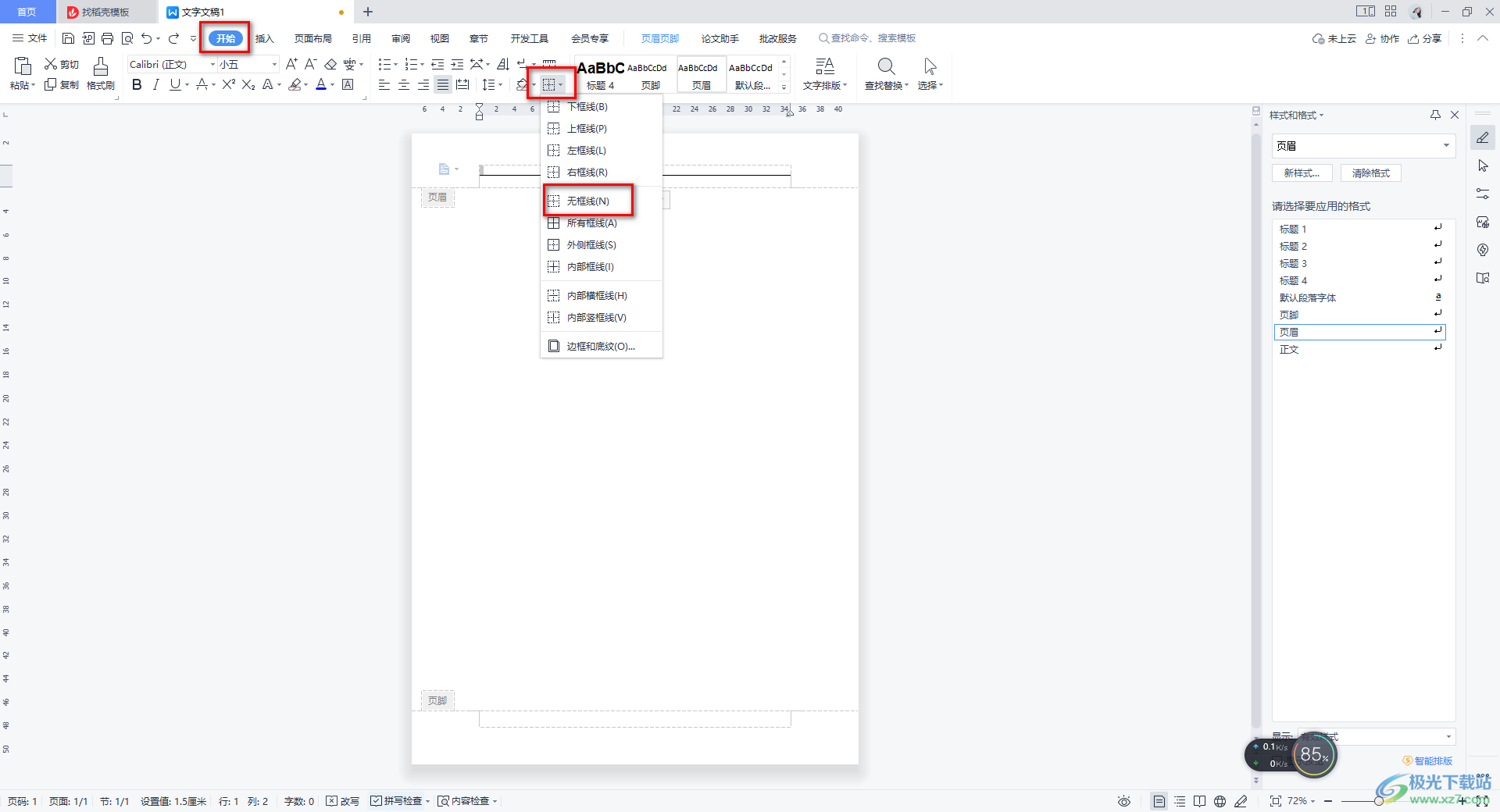The width and height of the screenshot is (1500, 812).
Task: Open Print Preview icon
Action: point(127,38)
